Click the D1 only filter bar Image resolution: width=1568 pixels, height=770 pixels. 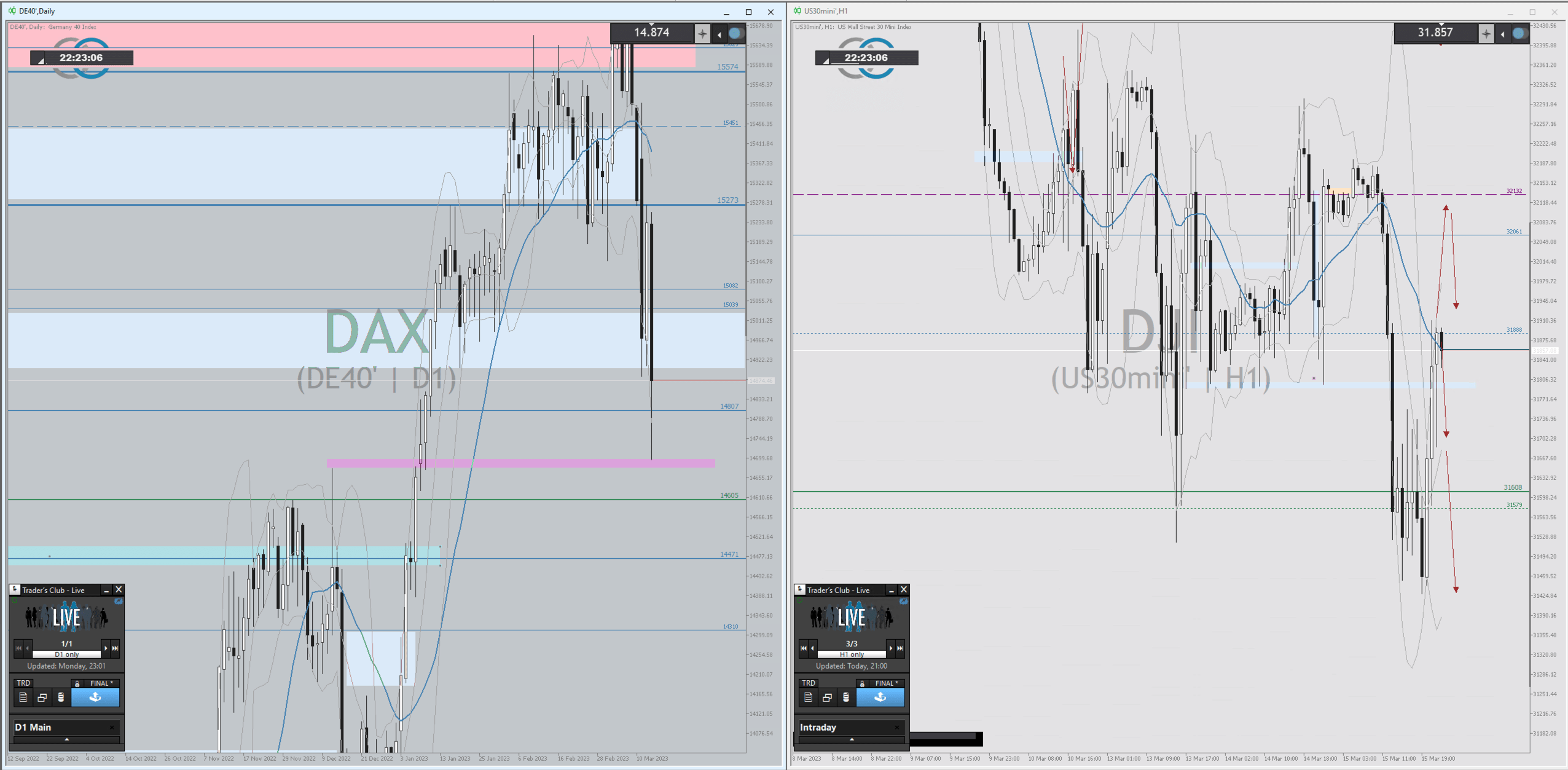(x=66, y=654)
